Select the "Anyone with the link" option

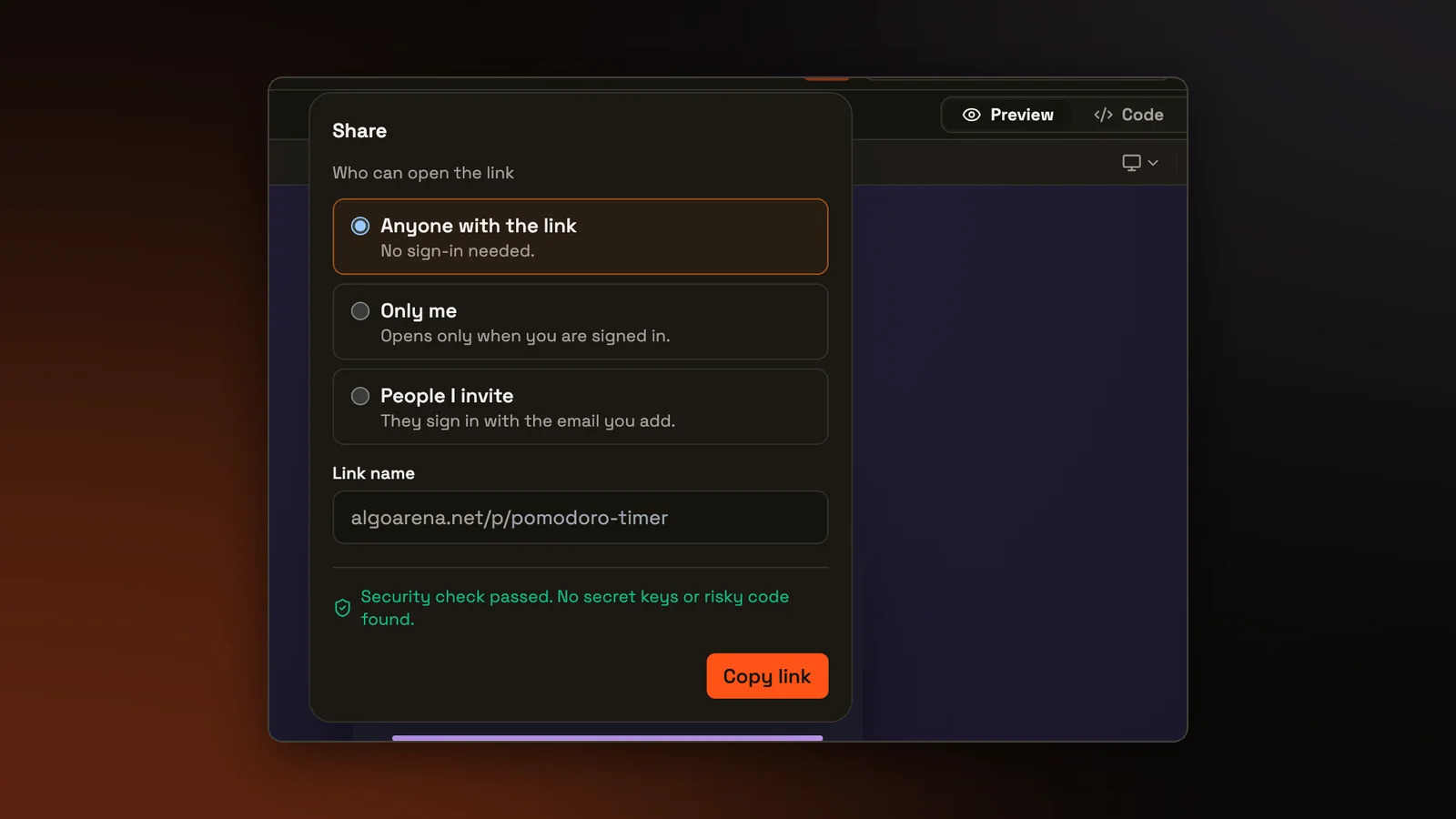[580, 237]
